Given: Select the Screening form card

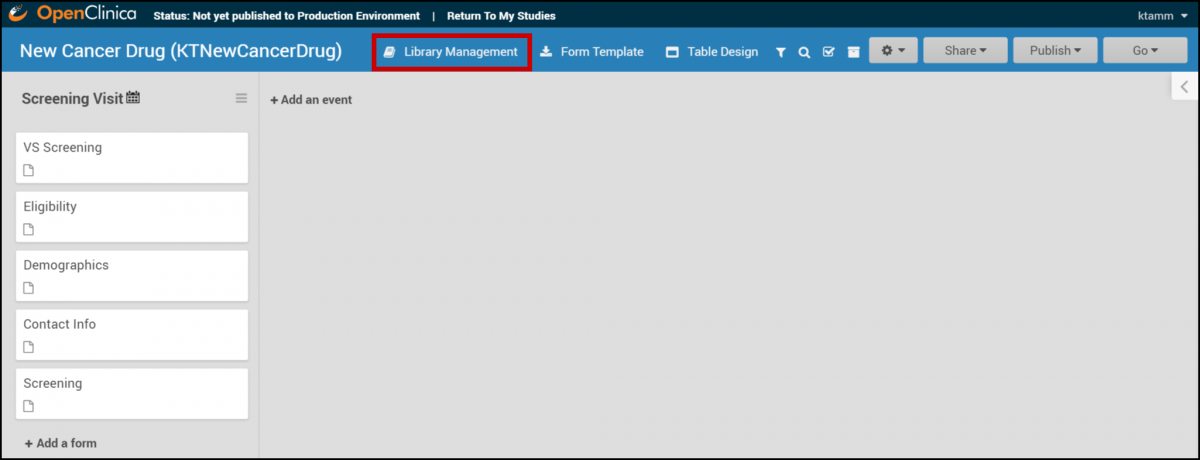Looking at the screenshot, I should (132, 394).
